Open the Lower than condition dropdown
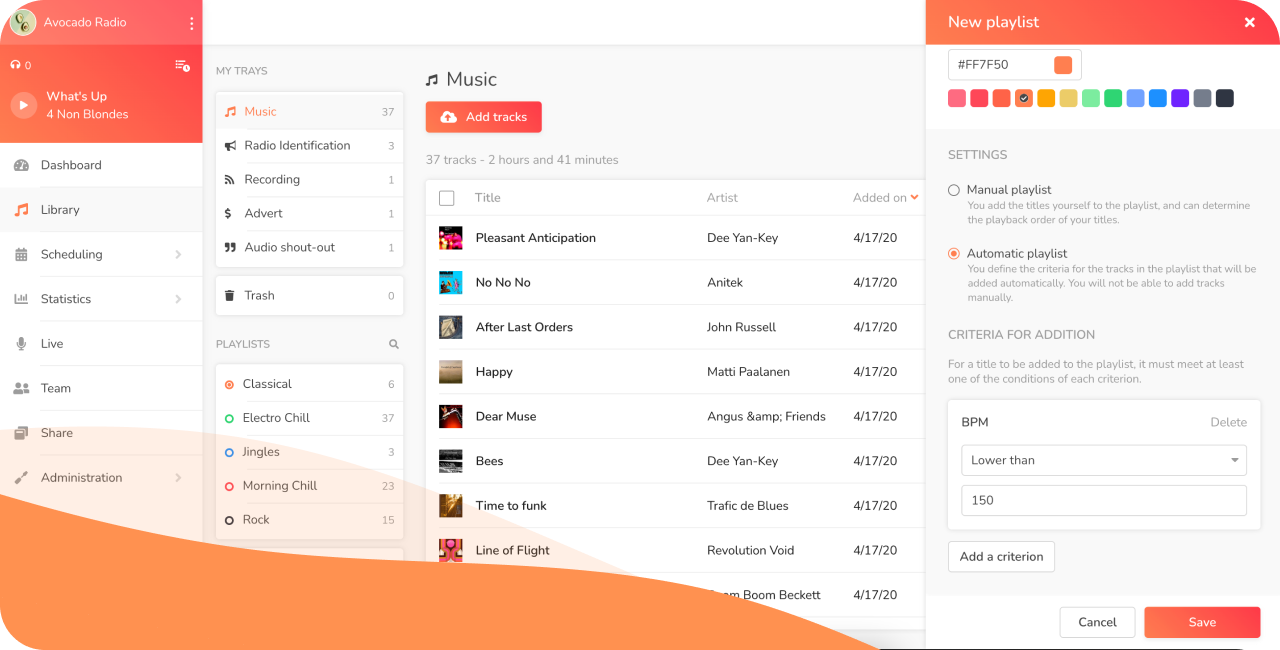1280x650 pixels. point(1103,460)
